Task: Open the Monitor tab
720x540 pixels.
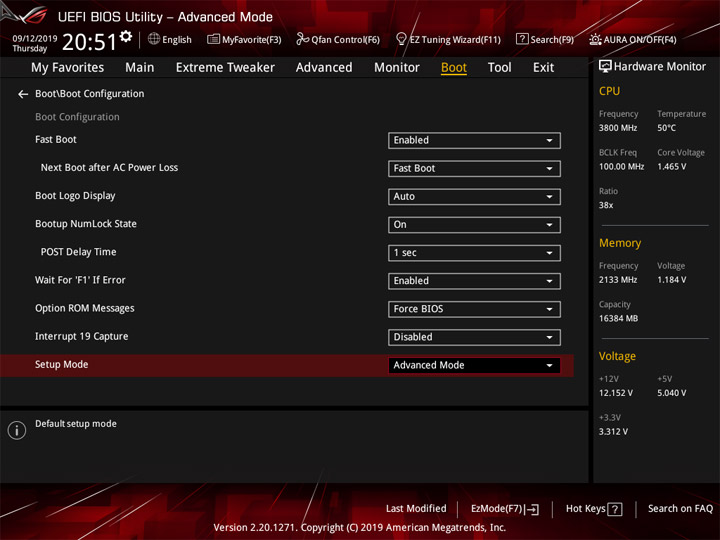Action: click(x=397, y=68)
